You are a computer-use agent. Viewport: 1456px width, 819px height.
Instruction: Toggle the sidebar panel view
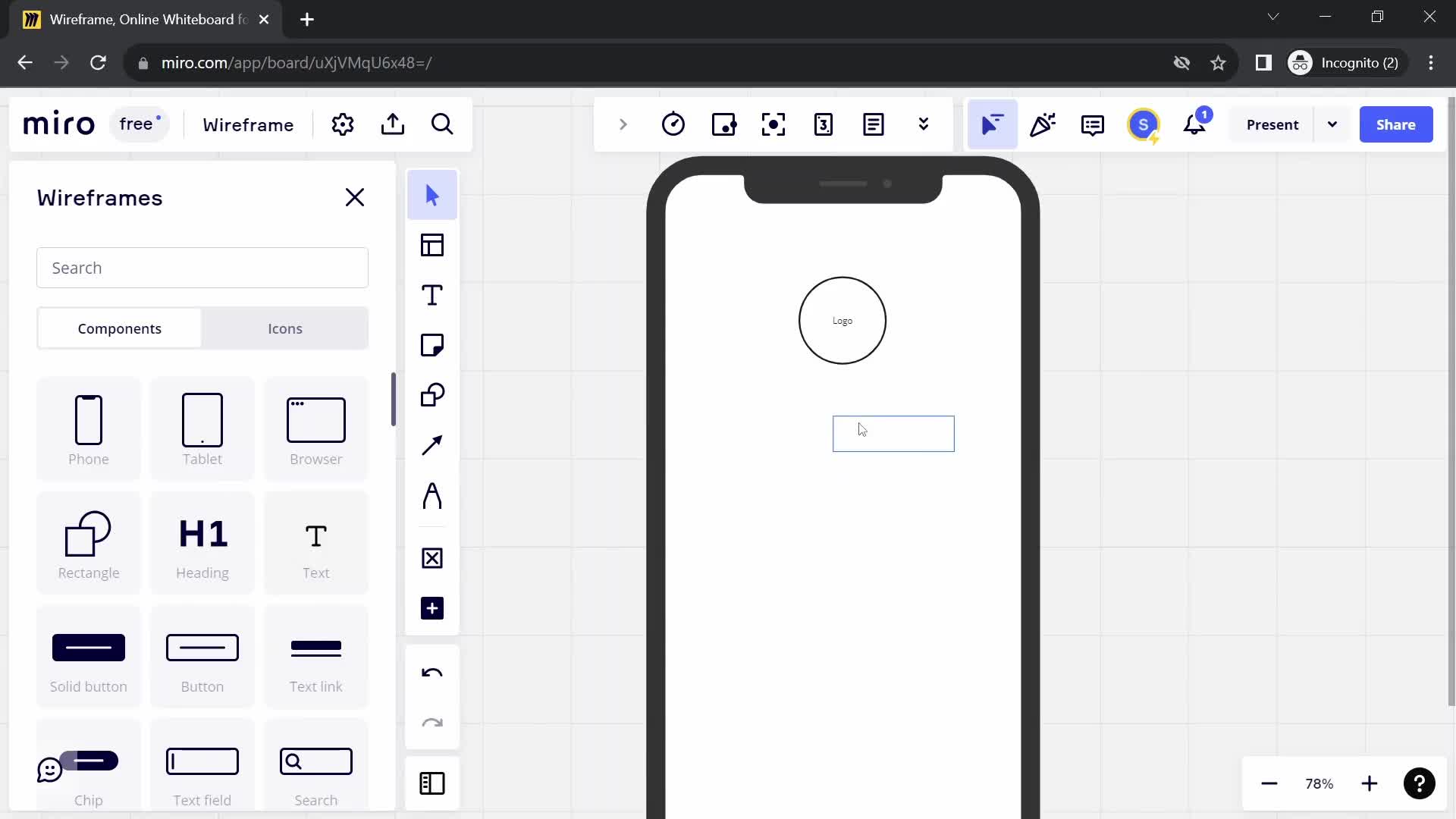432,784
